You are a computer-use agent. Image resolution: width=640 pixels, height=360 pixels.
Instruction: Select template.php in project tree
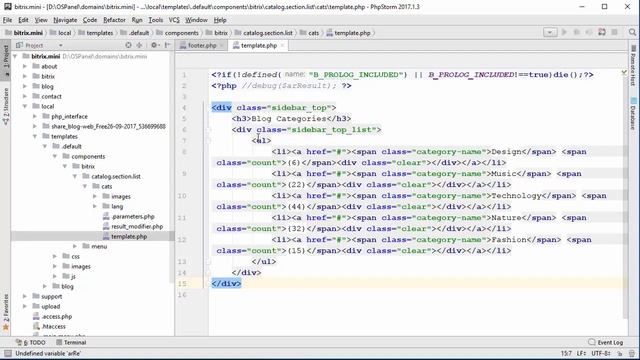coord(125,236)
